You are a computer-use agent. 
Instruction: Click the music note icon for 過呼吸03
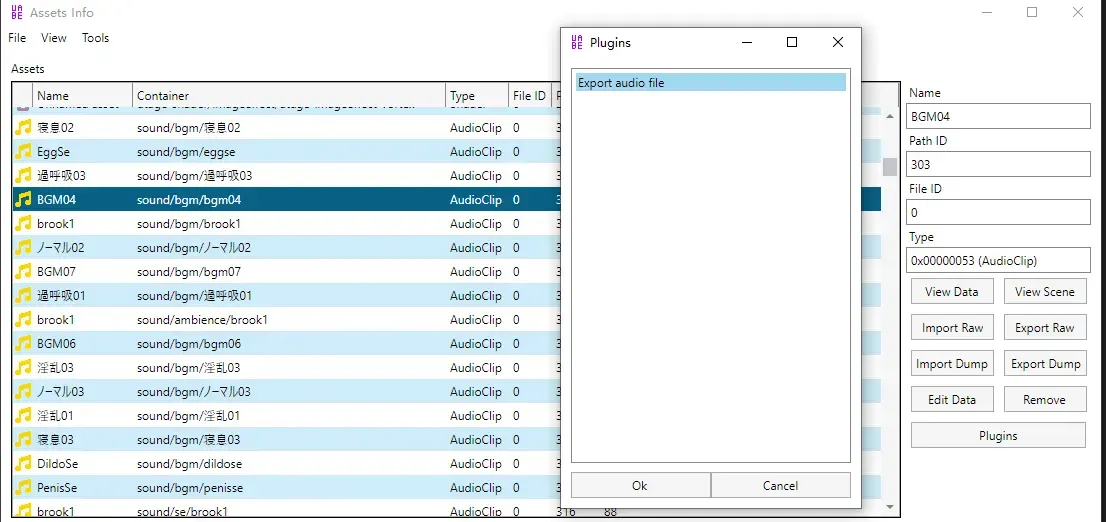(x=24, y=176)
